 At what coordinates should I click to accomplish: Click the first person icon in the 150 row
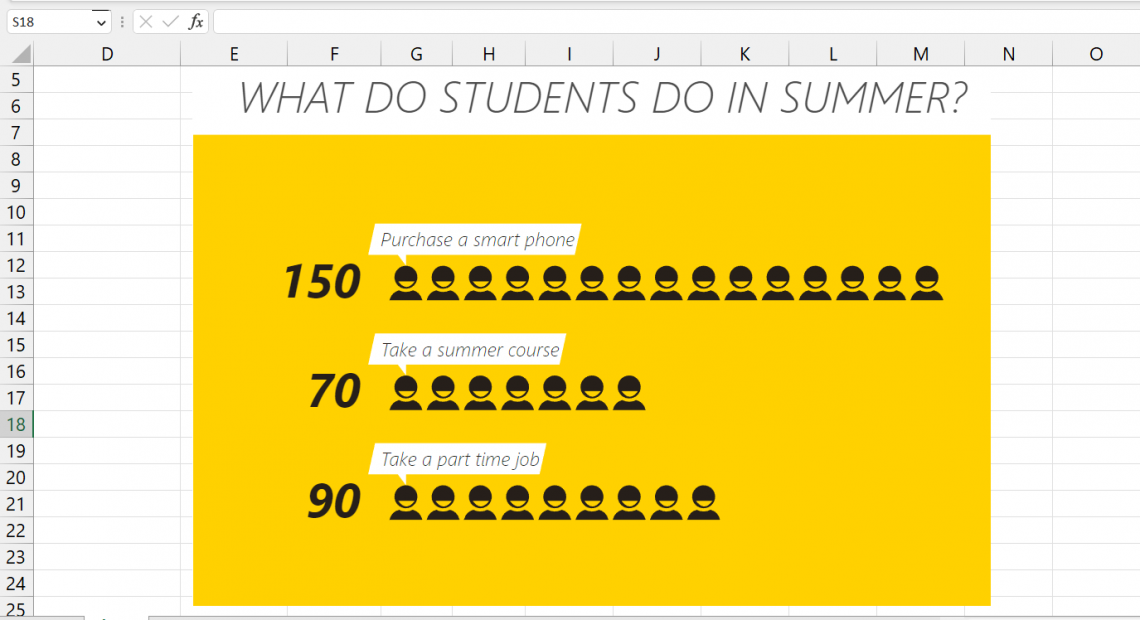[x=405, y=283]
